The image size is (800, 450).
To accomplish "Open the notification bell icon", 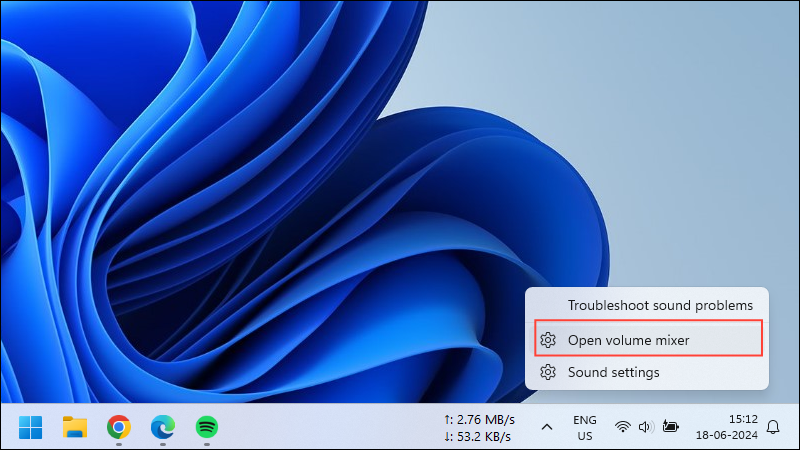I will [x=773, y=427].
